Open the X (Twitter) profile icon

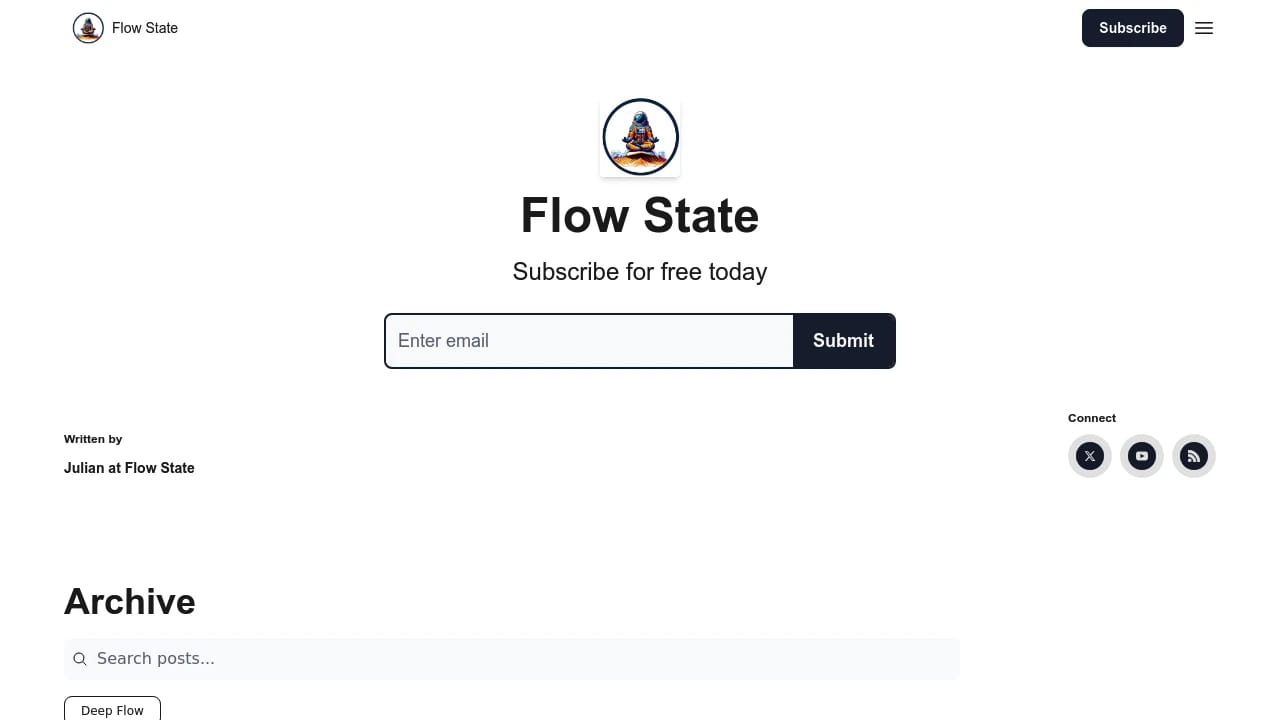tap(1090, 456)
